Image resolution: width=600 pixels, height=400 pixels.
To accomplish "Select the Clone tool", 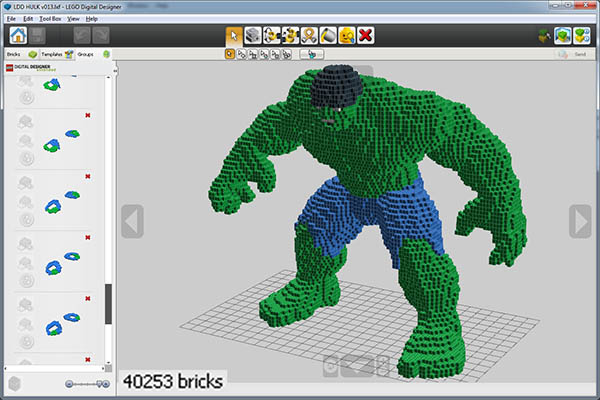I will tap(254, 35).
